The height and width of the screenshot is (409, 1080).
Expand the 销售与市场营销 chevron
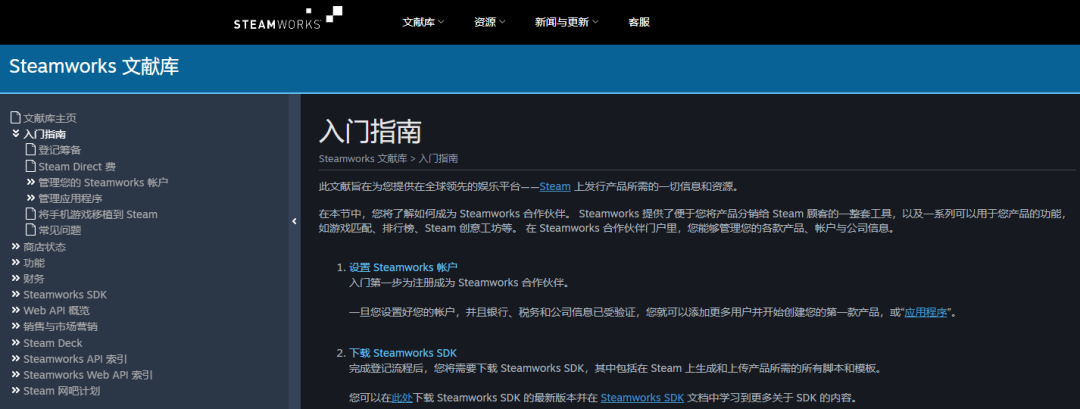16,326
